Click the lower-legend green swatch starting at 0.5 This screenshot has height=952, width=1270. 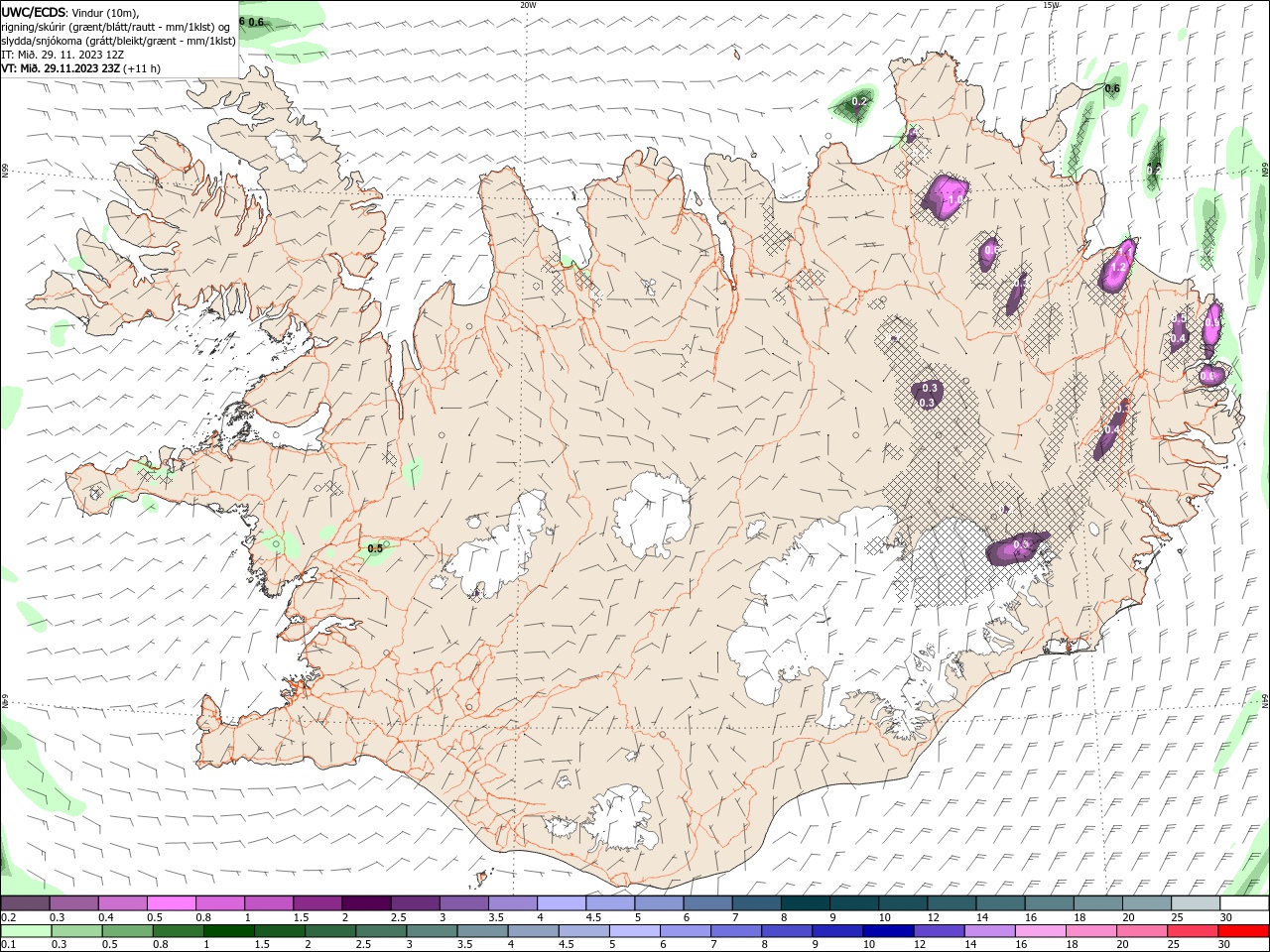point(127,931)
